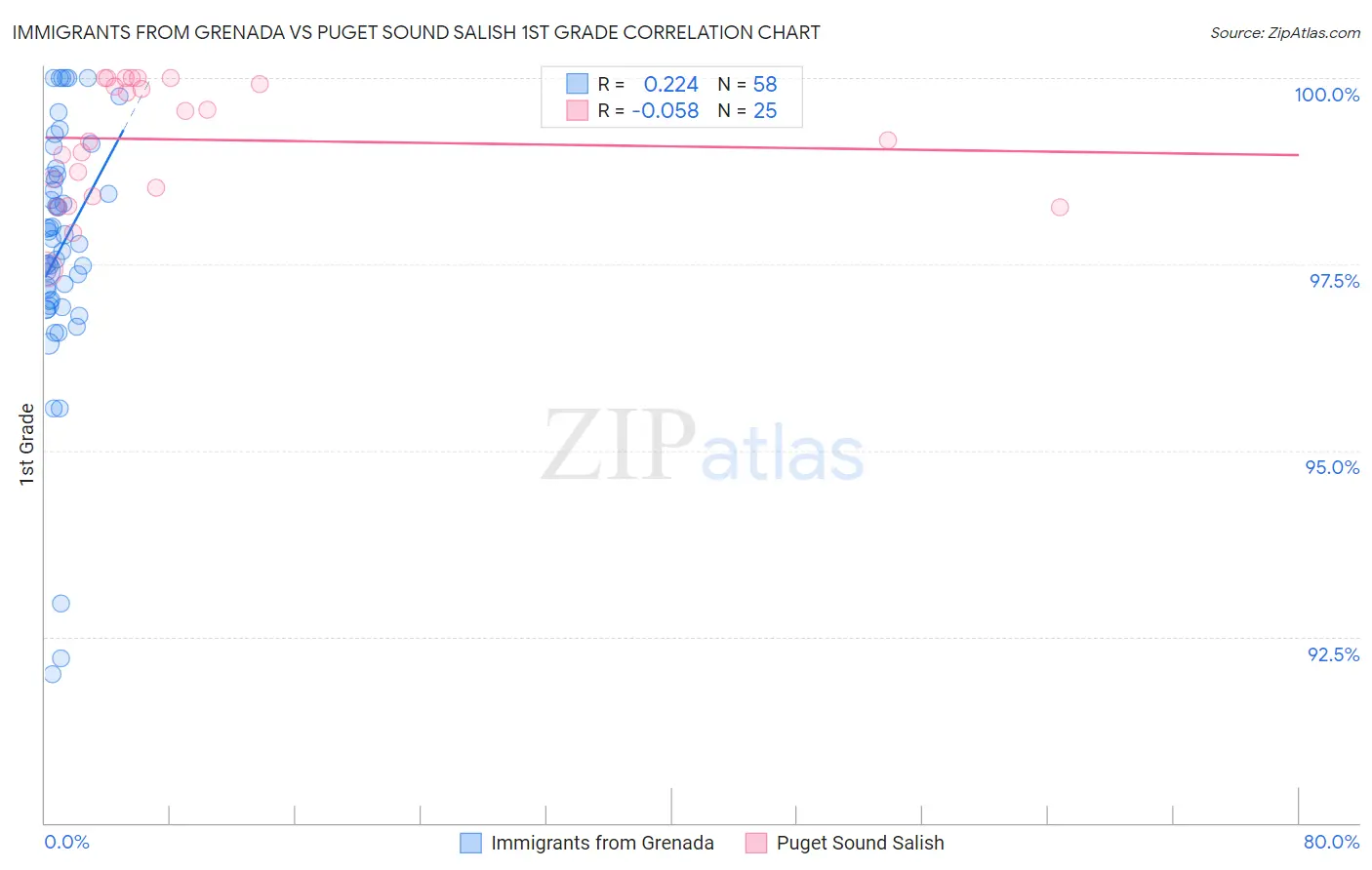
Task: Click the Puget Sound Salish legend label
Action: click(860, 843)
